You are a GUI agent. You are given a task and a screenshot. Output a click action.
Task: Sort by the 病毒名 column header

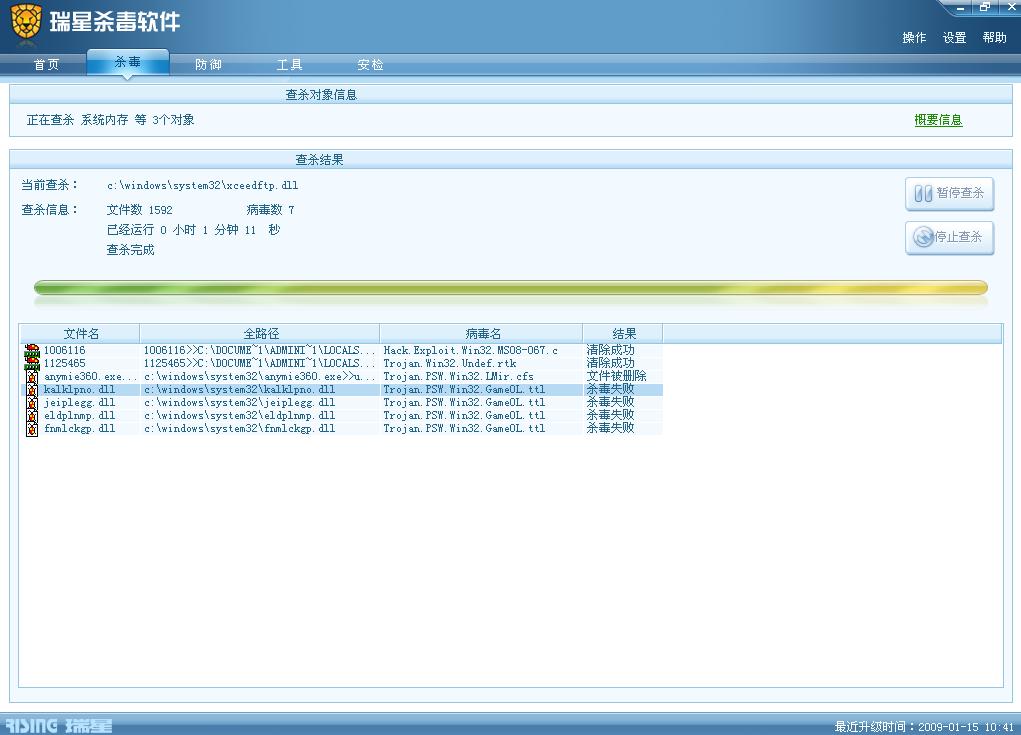[482, 333]
